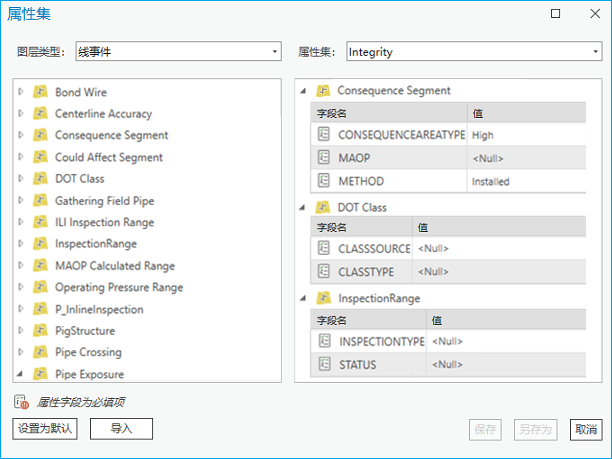Image resolution: width=612 pixels, height=459 pixels.
Task: Click the ILI Inspection Range layer icon
Action: click(x=40, y=222)
